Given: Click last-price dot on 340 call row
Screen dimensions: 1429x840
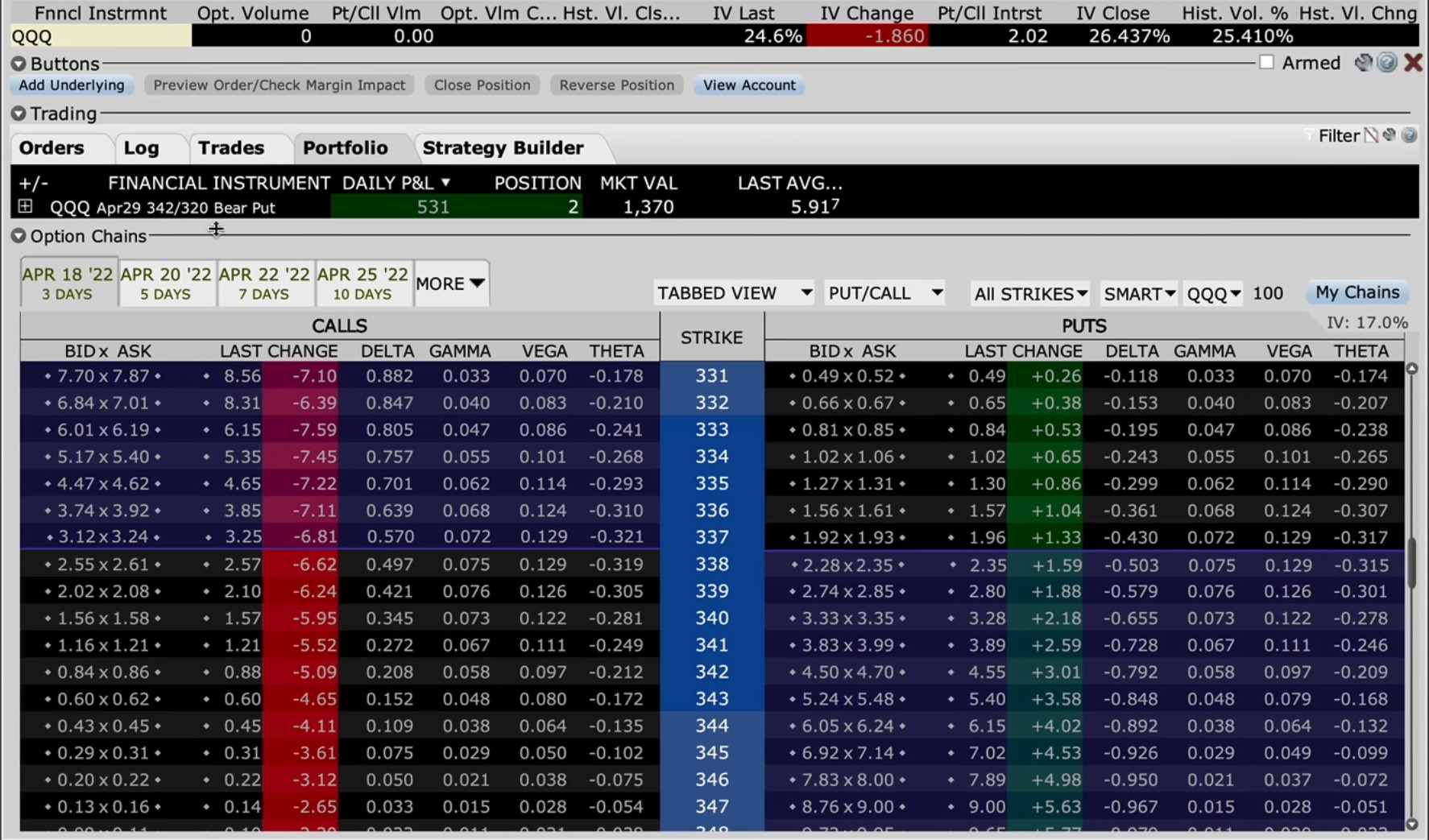Looking at the screenshot, I should [x=207, y=619].
